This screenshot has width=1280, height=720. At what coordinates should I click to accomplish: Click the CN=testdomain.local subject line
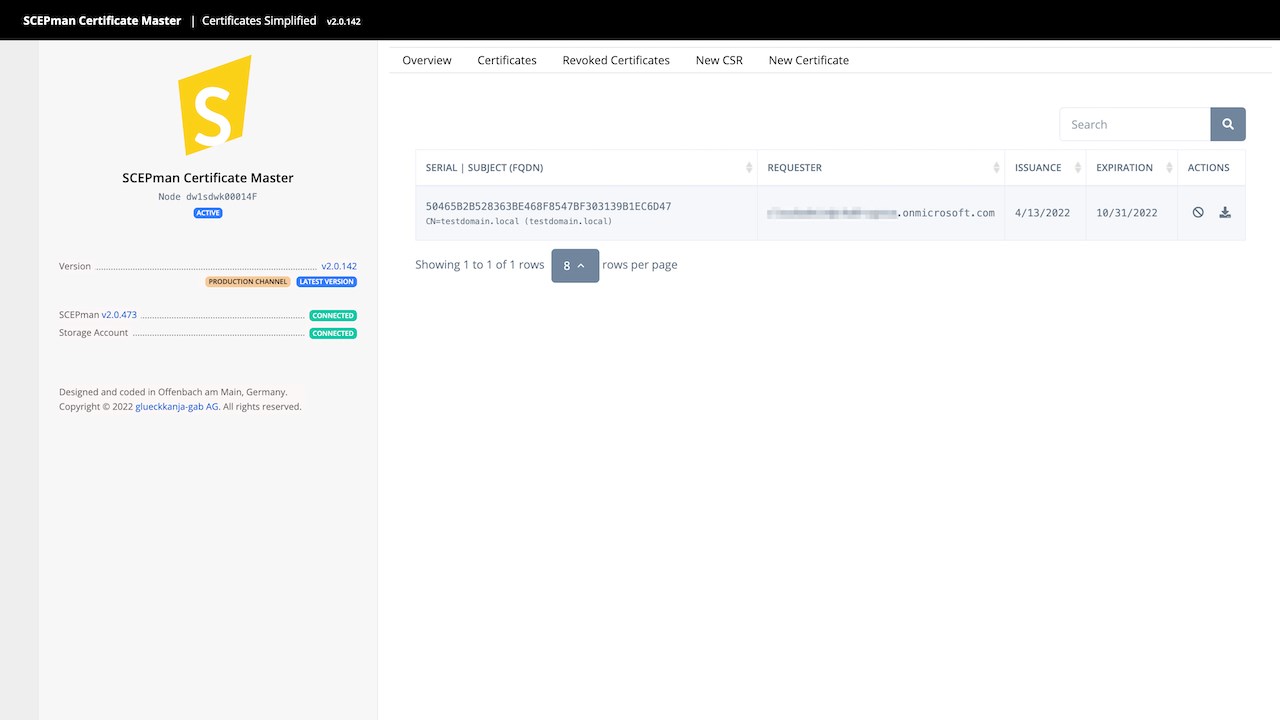coord(519,221)
